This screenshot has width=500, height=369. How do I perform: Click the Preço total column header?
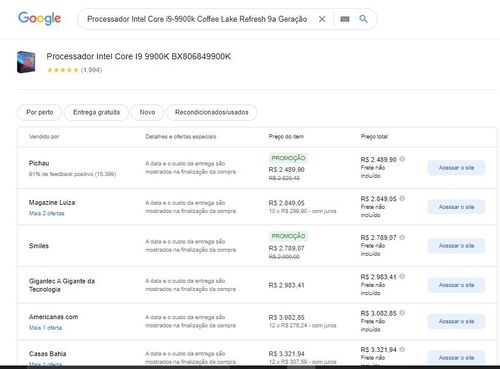coord(374,137)
